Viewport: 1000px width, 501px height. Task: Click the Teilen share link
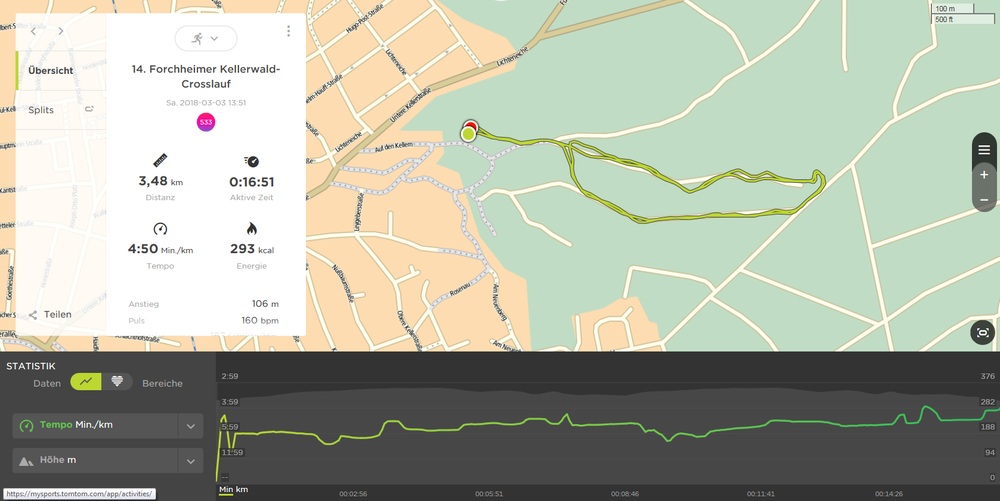coord(57,314)
